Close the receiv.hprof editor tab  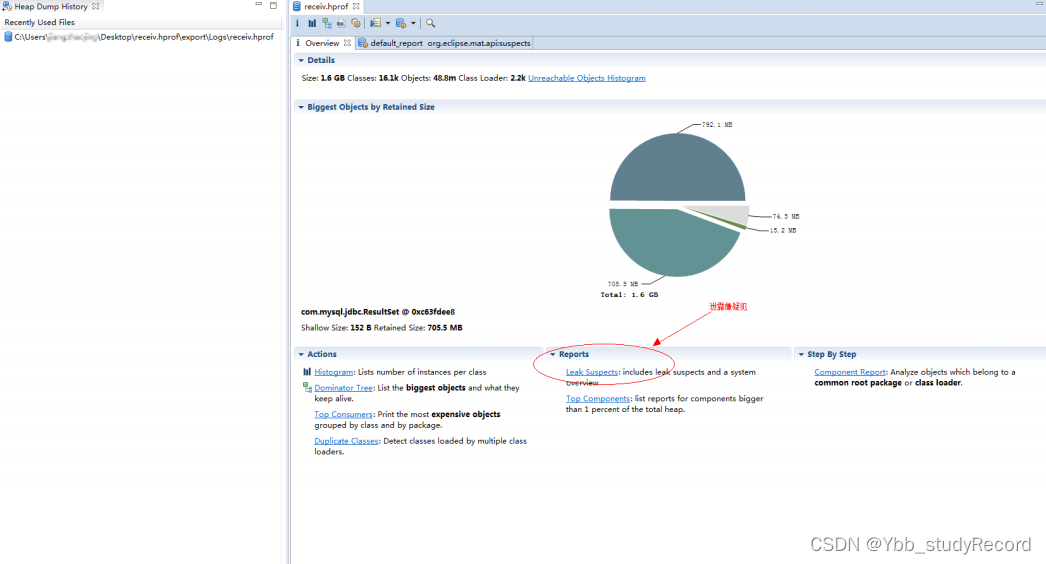pyautogui.click(x=356, y=6)
